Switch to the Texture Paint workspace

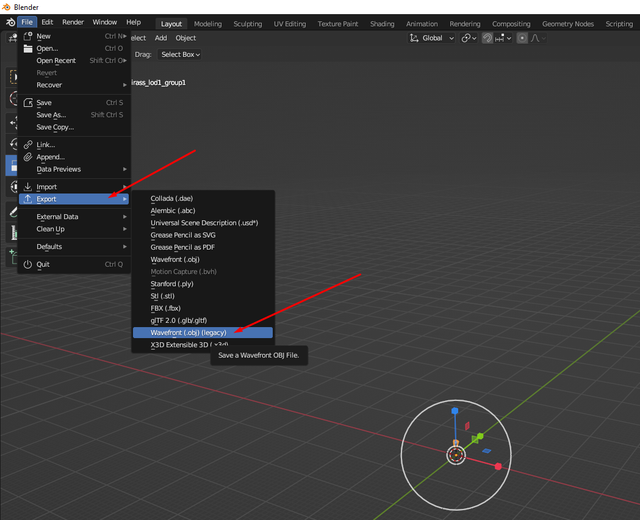(338, 24)
